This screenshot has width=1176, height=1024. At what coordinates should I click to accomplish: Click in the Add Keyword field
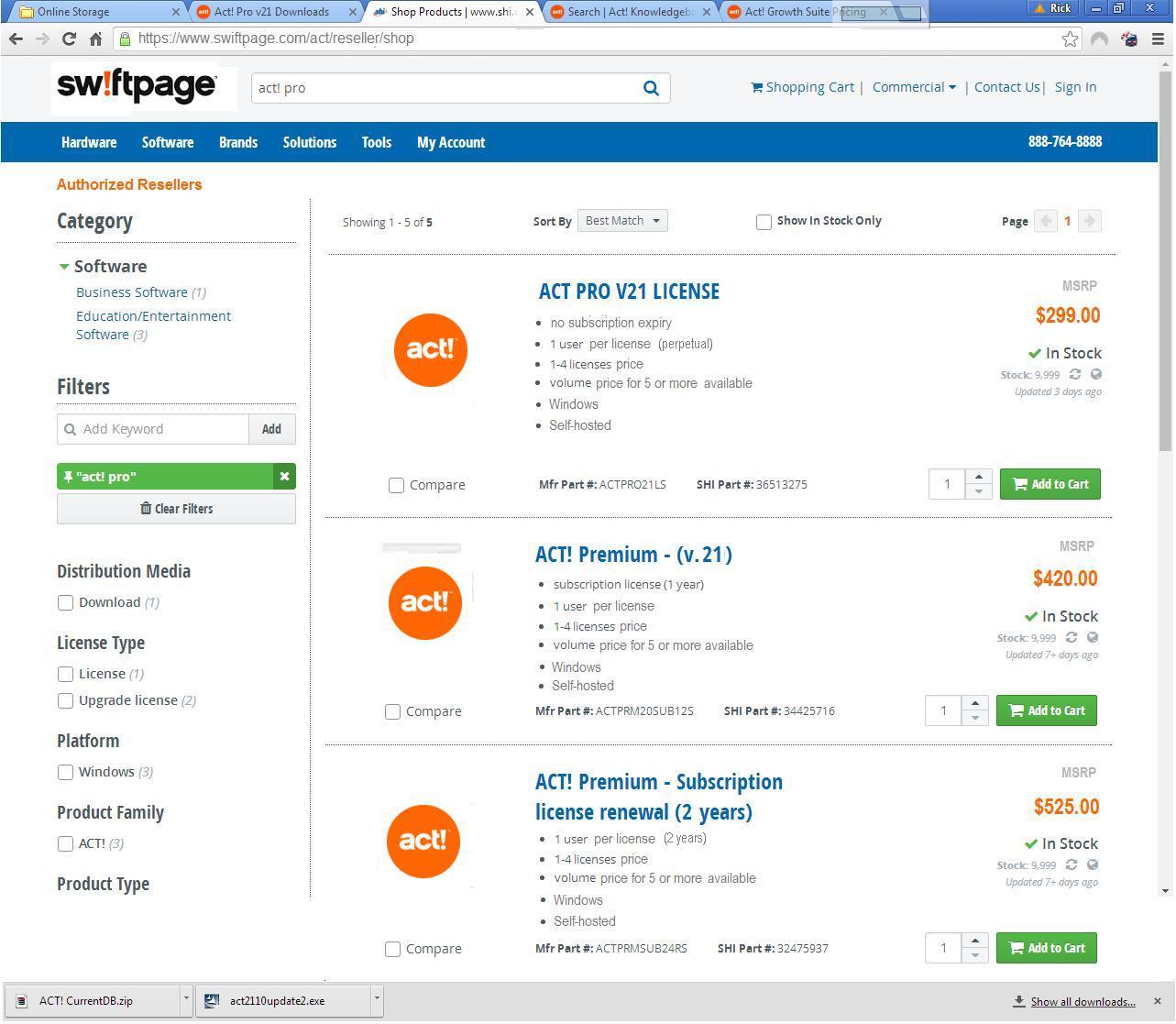pos(153,429)
